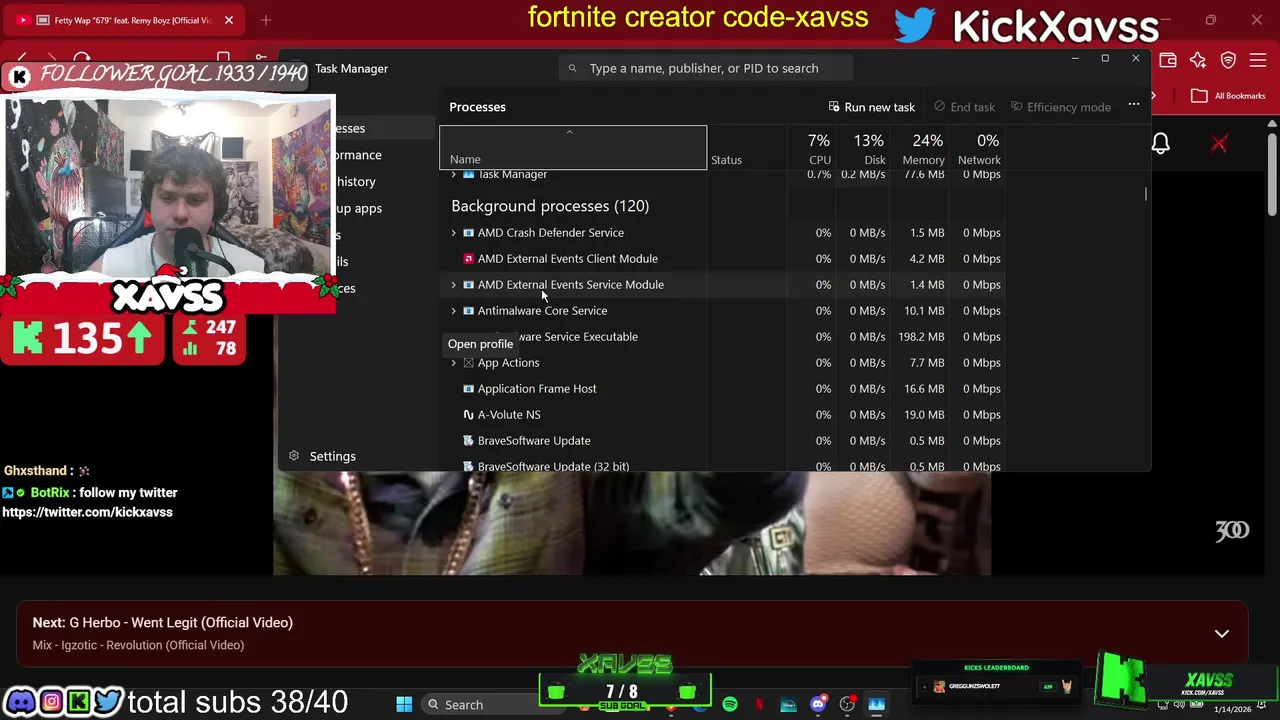This screenshot has width=1280, height=720.
Task: Expand the Task Manager process row
Action: point(453,175)
